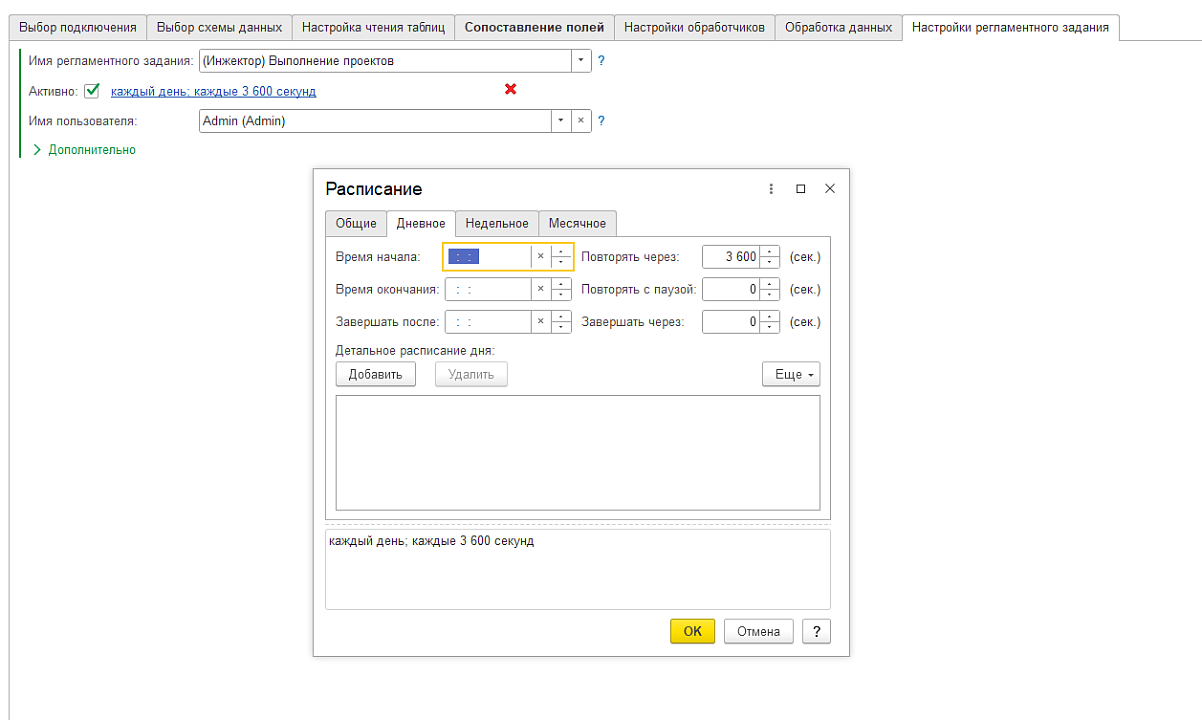The image size is (1202, 720).
Task: Open the Сопоставление полей tab
Action: [534, 27]
